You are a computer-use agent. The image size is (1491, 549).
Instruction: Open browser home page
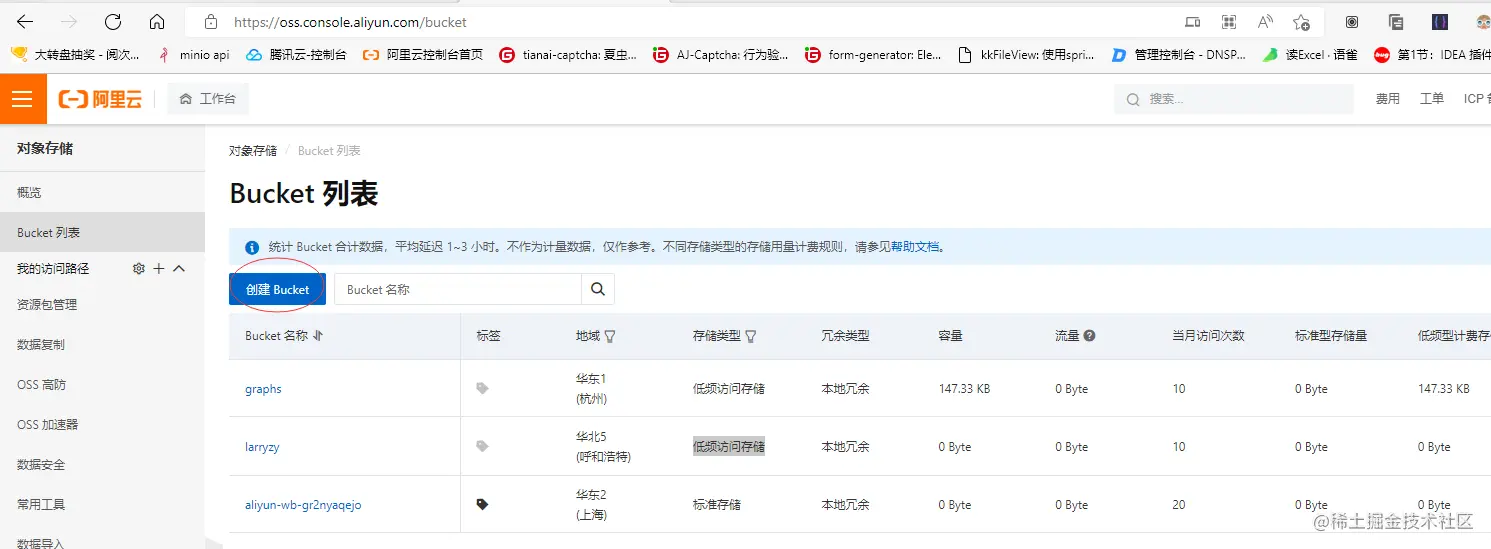pos(157,22)
